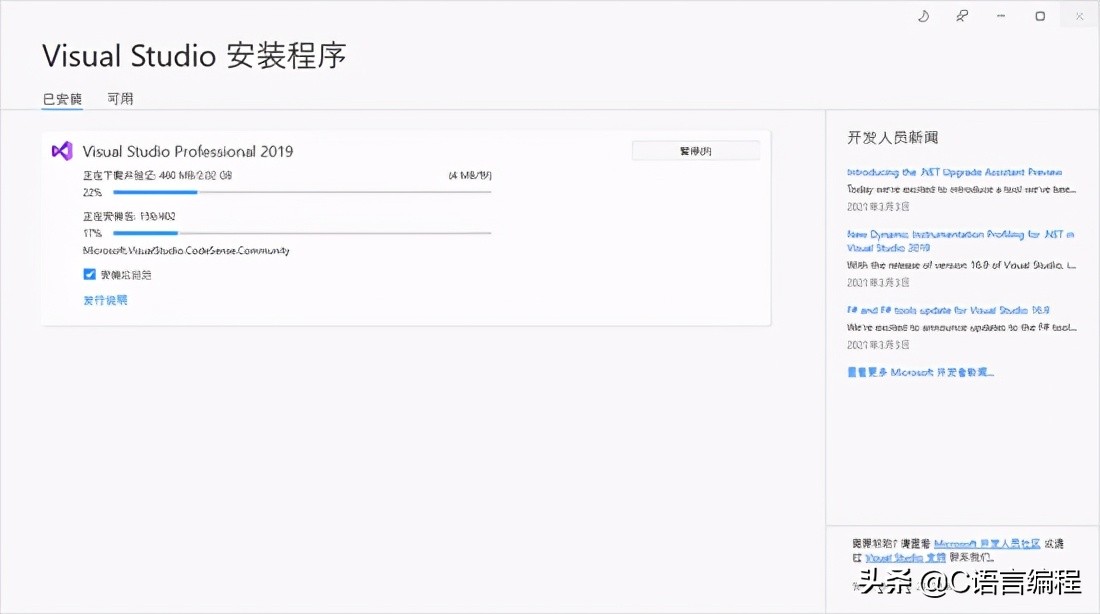The width and height of the screenshot is (1100, 614).
Task: Click the installation progress bar at 17%
Action: pyautogui.click(x=300, y=233)
